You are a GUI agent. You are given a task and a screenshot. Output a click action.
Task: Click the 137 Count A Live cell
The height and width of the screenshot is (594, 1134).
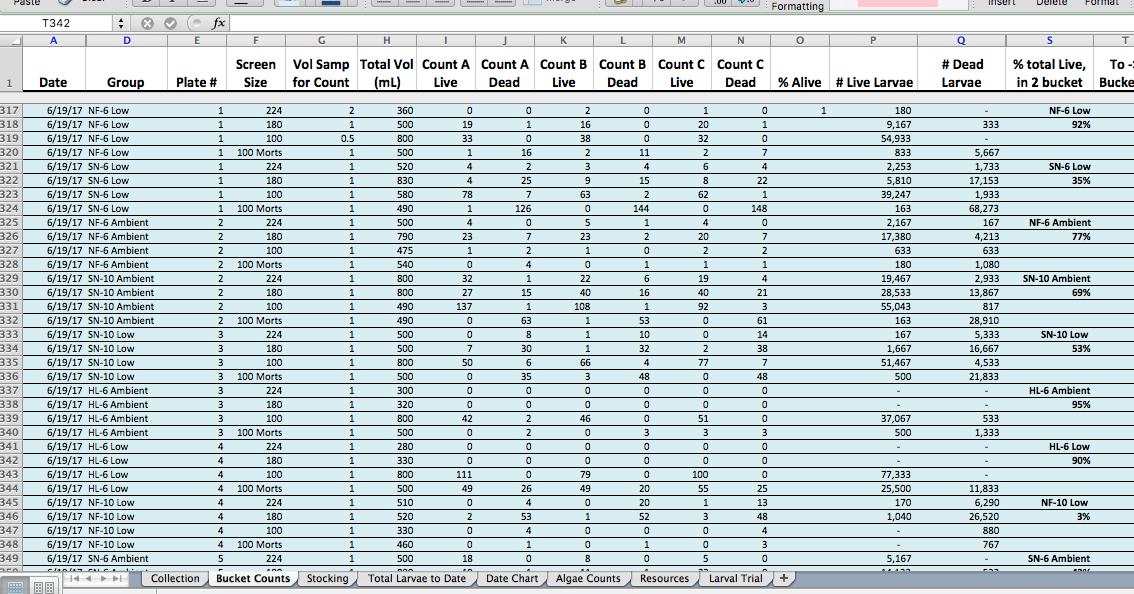click(446, 307)
